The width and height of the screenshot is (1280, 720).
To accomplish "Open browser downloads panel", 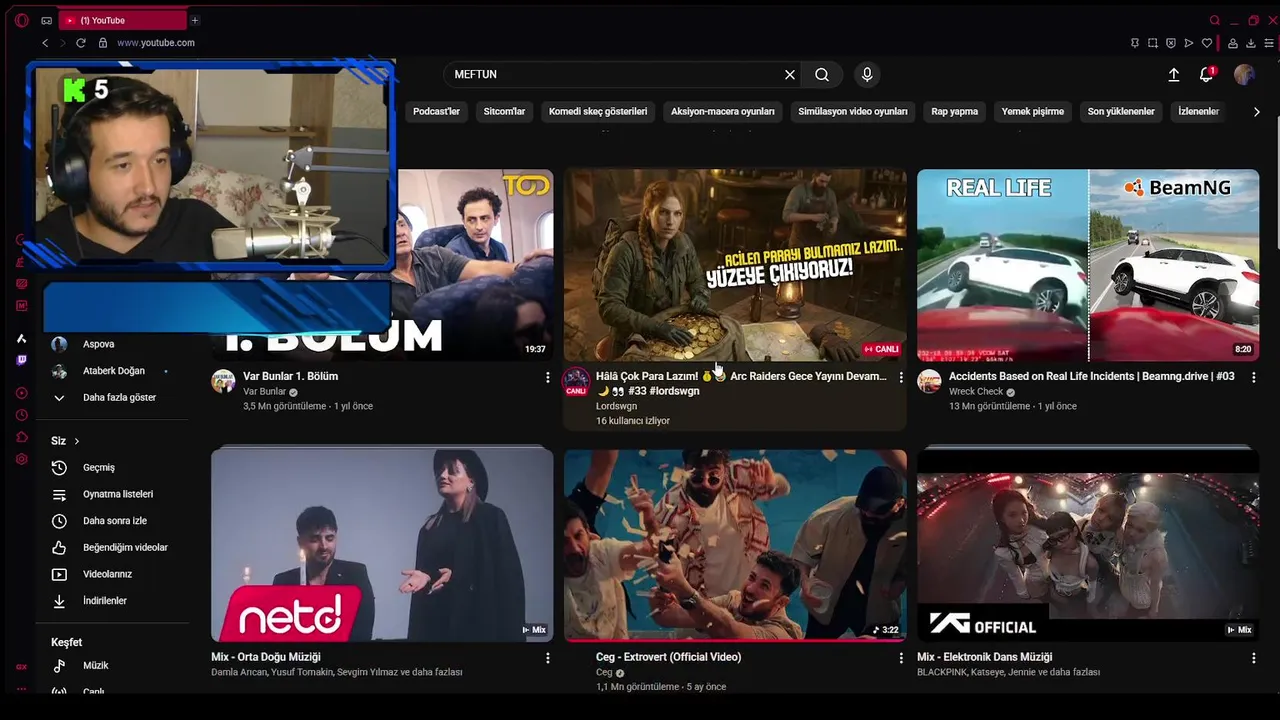I will click(1250, 43).
